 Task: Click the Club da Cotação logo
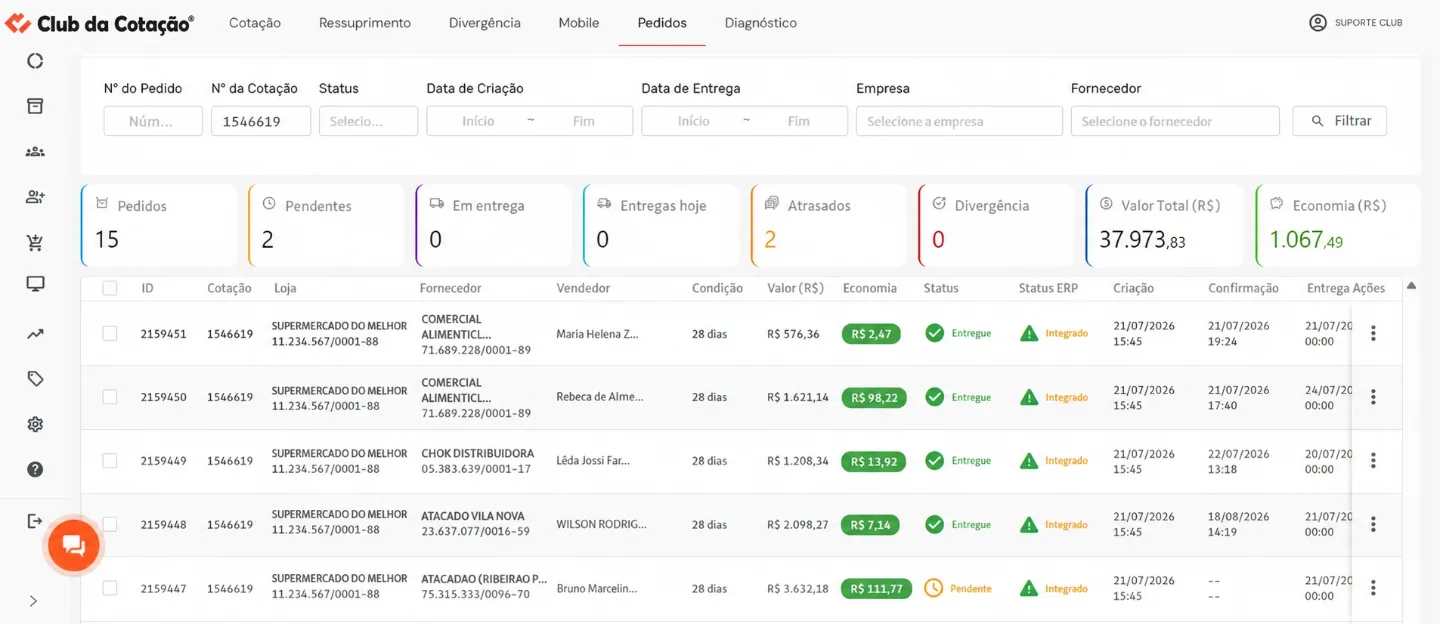(99, 23)
